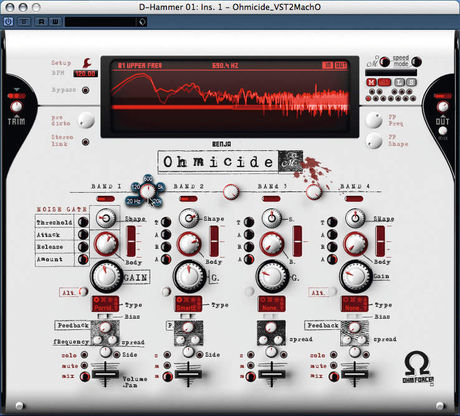This screenshot has width=460, height=416.
Task: Click the Band 2 vertical red level slider
Action: coord(214,241)
